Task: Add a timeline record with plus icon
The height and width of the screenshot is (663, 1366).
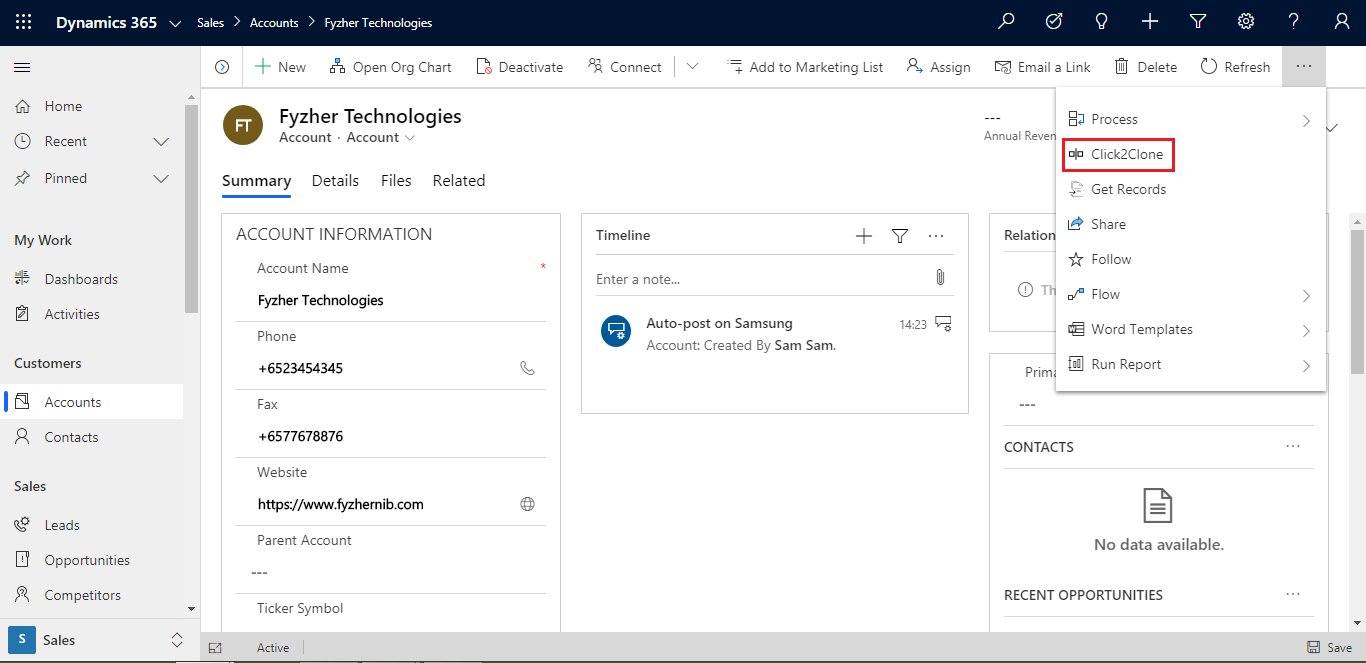Action: [864, 236]
